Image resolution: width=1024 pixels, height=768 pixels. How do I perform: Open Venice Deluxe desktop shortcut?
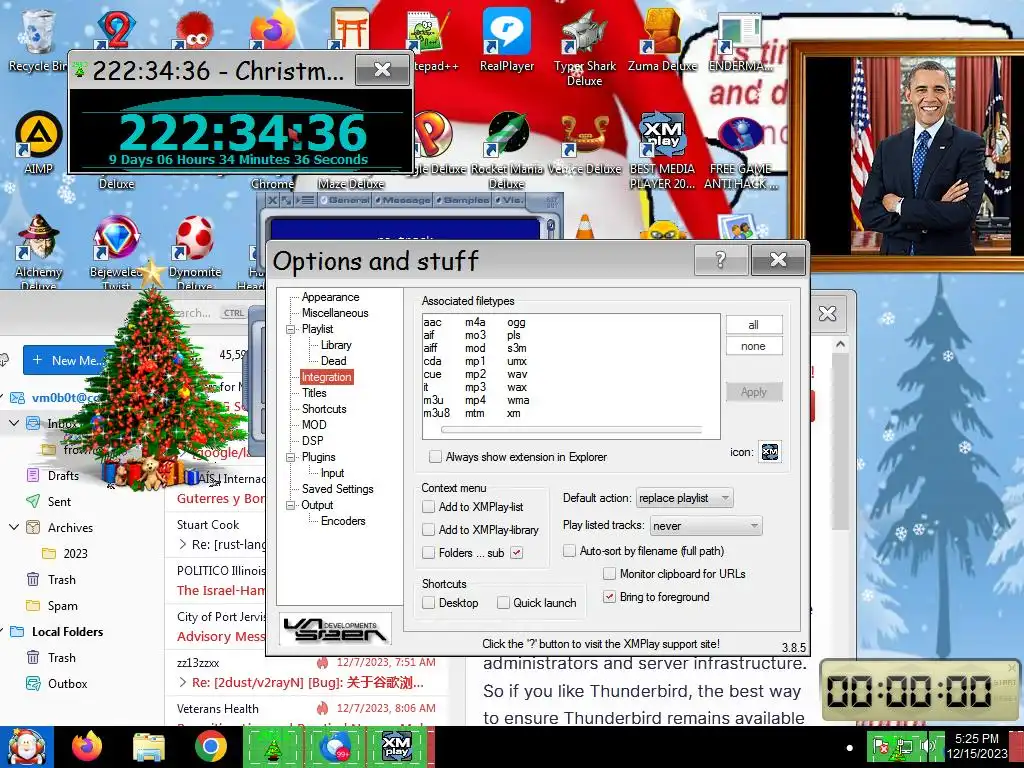584,145
